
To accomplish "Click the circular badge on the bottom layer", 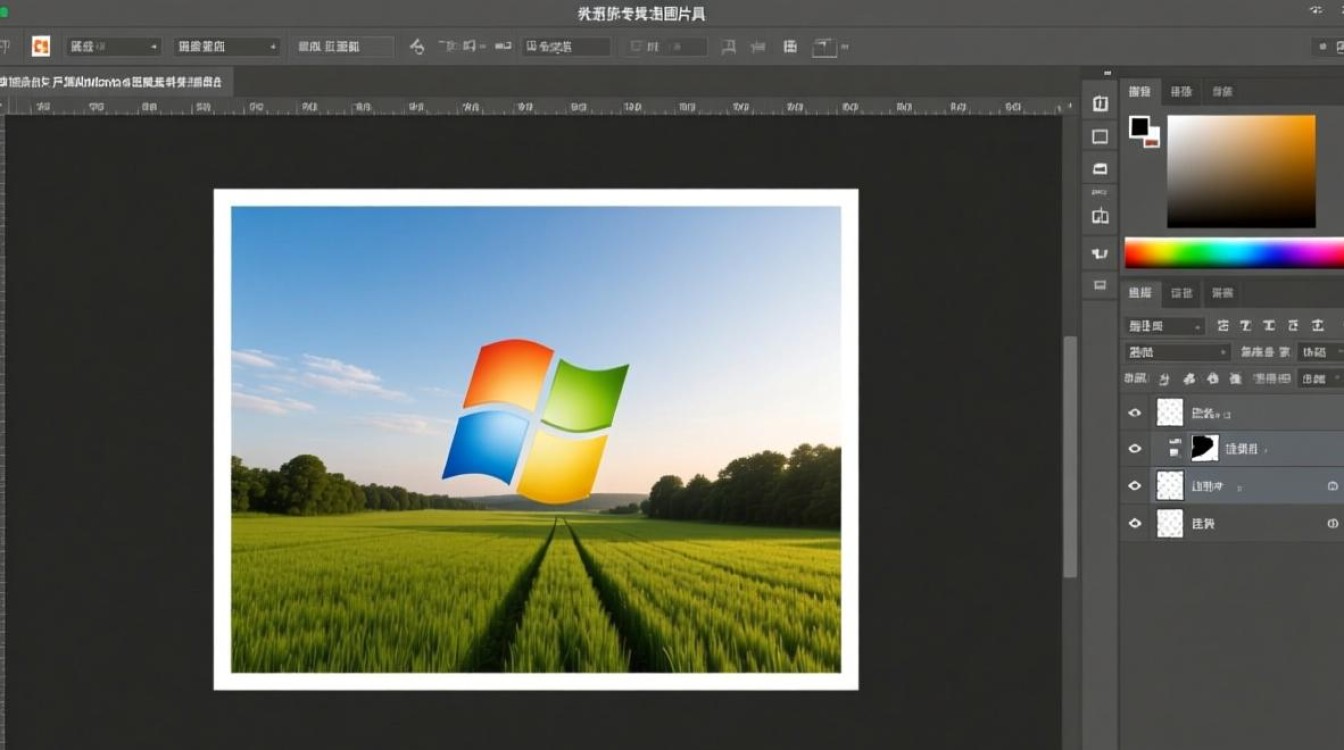I will [1332, 523].
